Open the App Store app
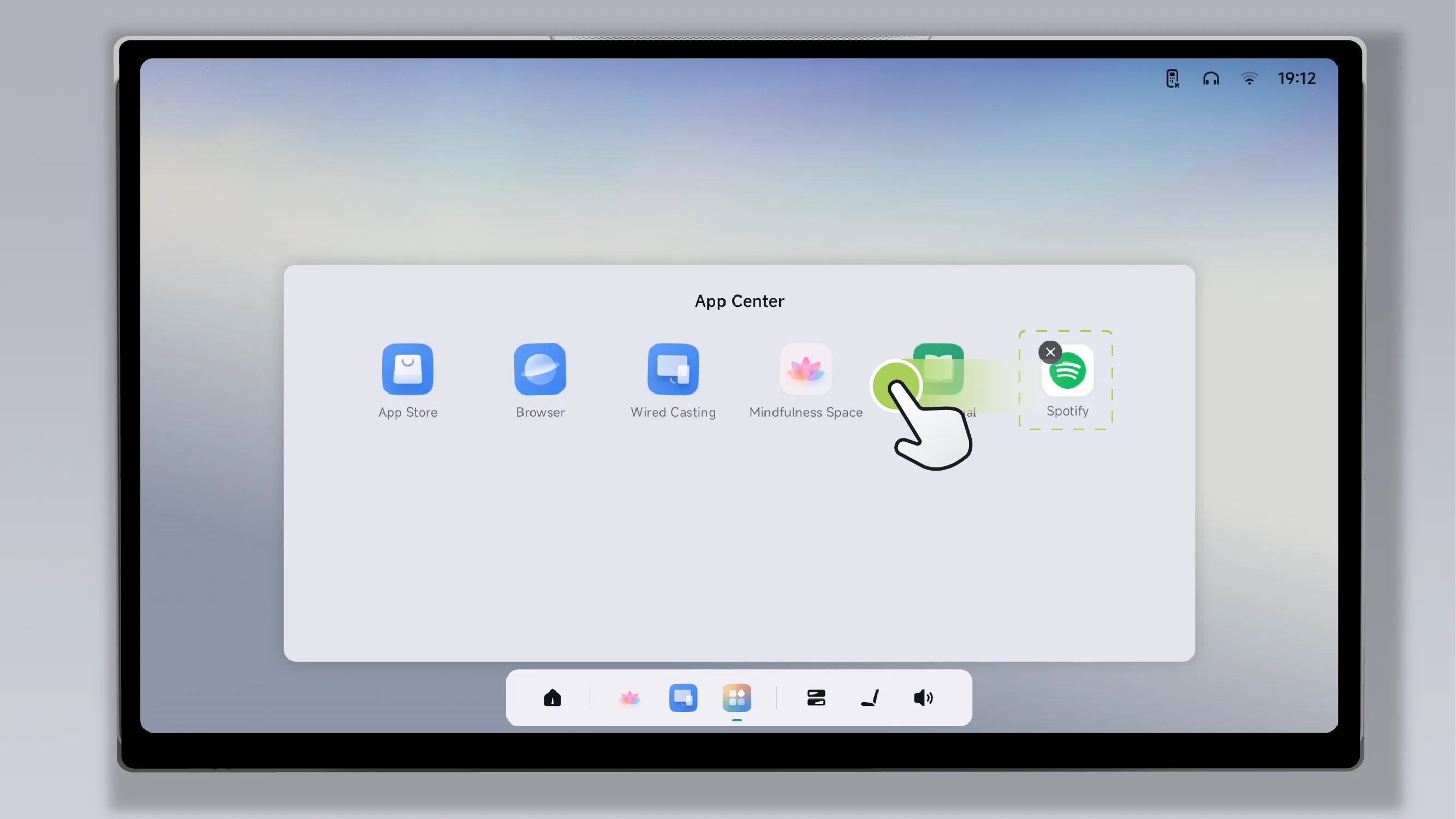Screen dimensions: 1456x819 point(407,369)
